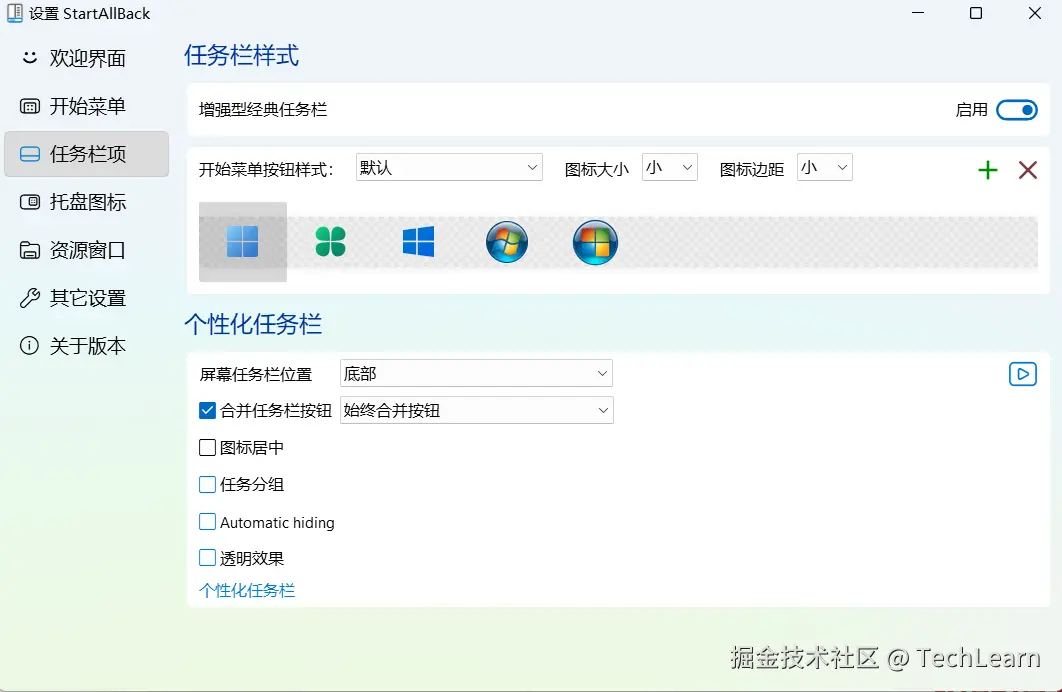This screenshot has height=692, width=1062.
Task: Click the green plus add icon
Action: [x=988, y=170]
